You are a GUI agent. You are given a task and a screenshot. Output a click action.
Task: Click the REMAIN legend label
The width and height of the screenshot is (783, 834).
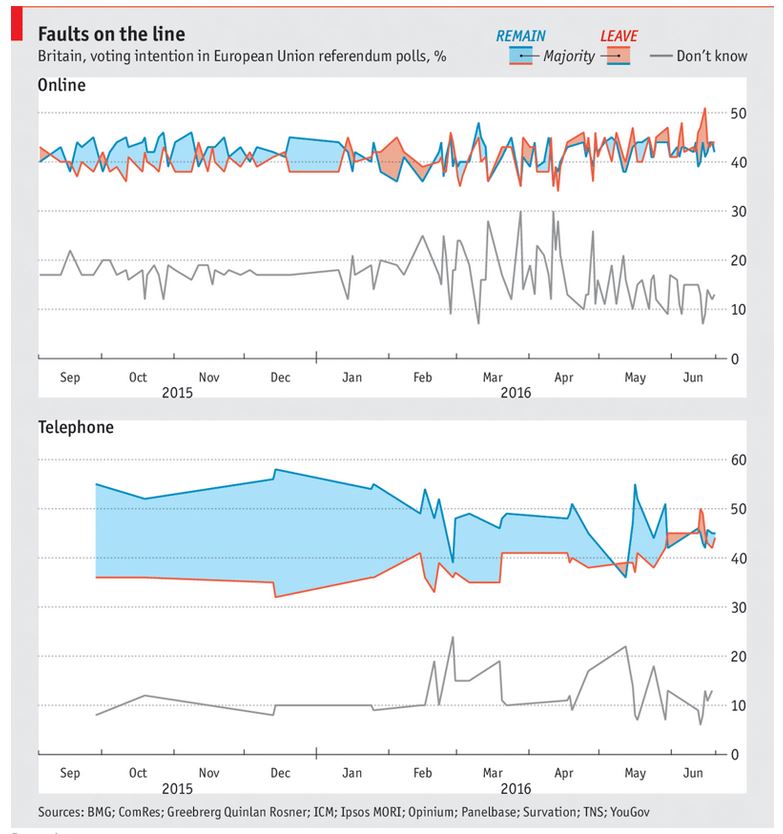521,36
